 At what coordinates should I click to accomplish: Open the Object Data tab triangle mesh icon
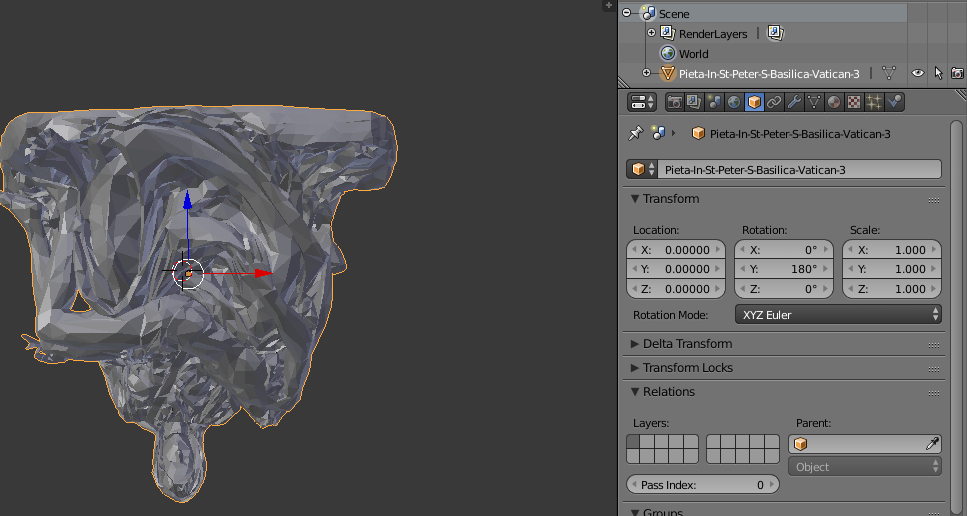(813, 102)
